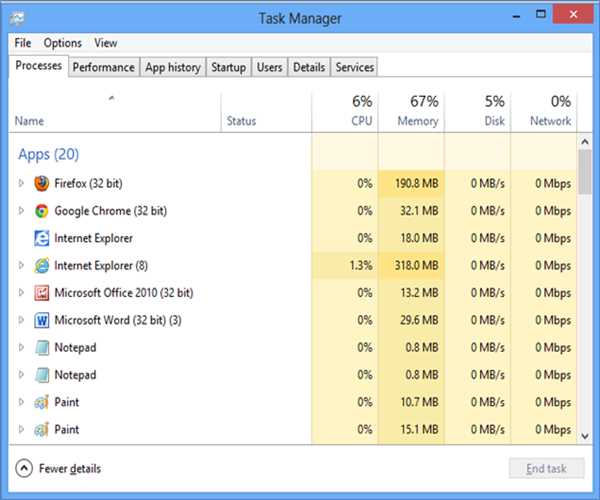Viewport: 600px width, 500px height.
Task: Expand the Google Chrome process group
Action: point(22,211)
